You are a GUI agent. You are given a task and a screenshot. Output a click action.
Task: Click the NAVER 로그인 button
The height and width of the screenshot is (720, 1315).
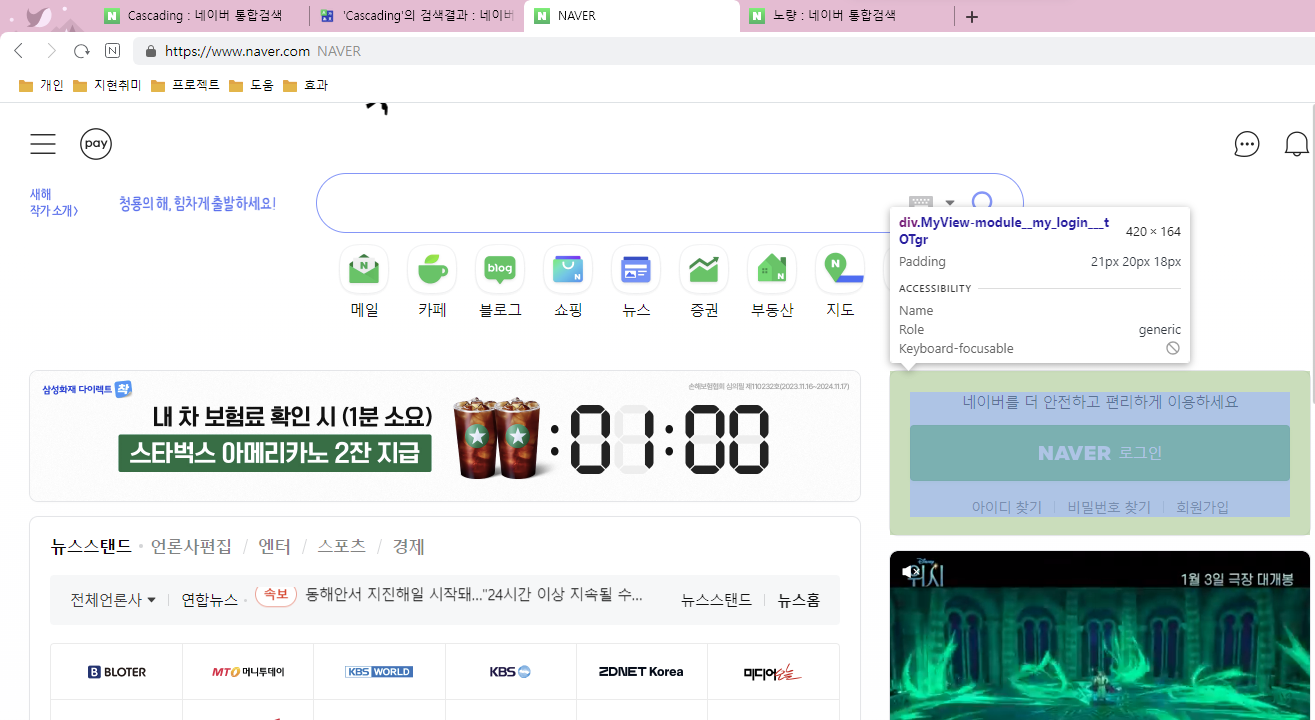[x=1100, y=453]
